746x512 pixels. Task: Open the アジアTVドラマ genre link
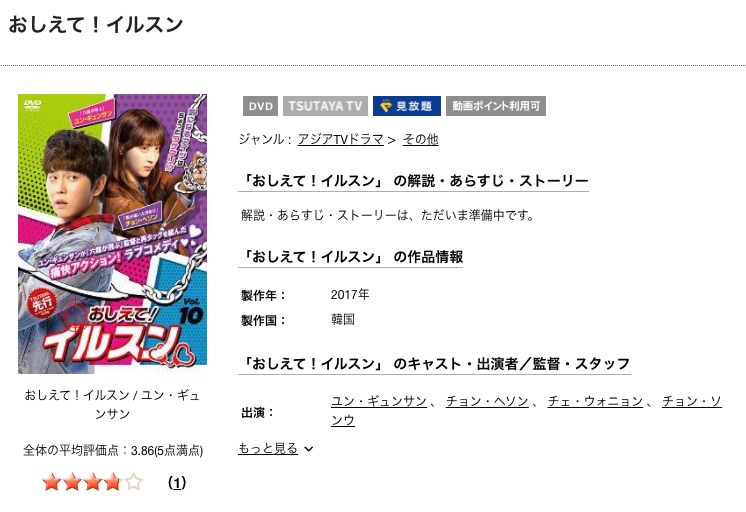click(340, 139)
